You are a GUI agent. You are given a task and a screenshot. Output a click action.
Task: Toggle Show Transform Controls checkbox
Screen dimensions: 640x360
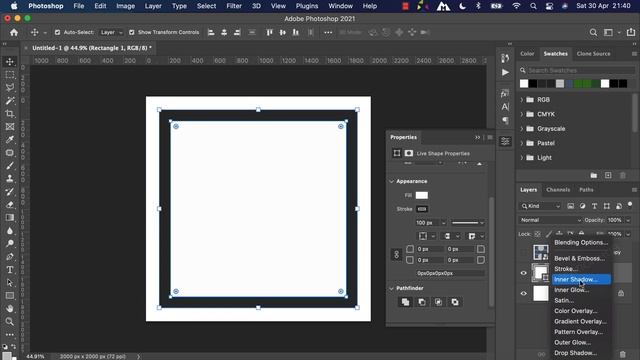pyautogui.click(x=131, y=32)
